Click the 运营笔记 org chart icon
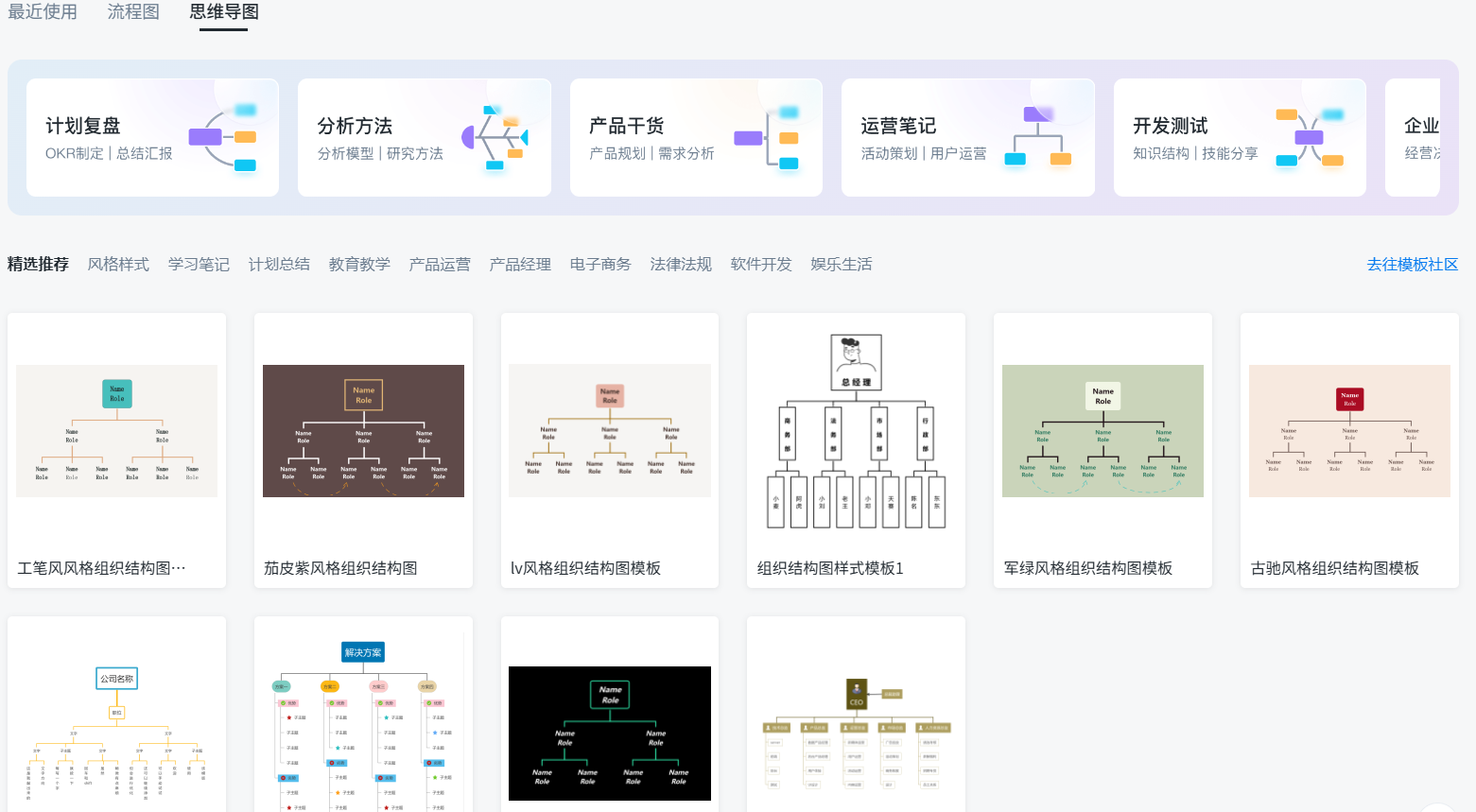 pyautogui.click(x=1038, y=137)
